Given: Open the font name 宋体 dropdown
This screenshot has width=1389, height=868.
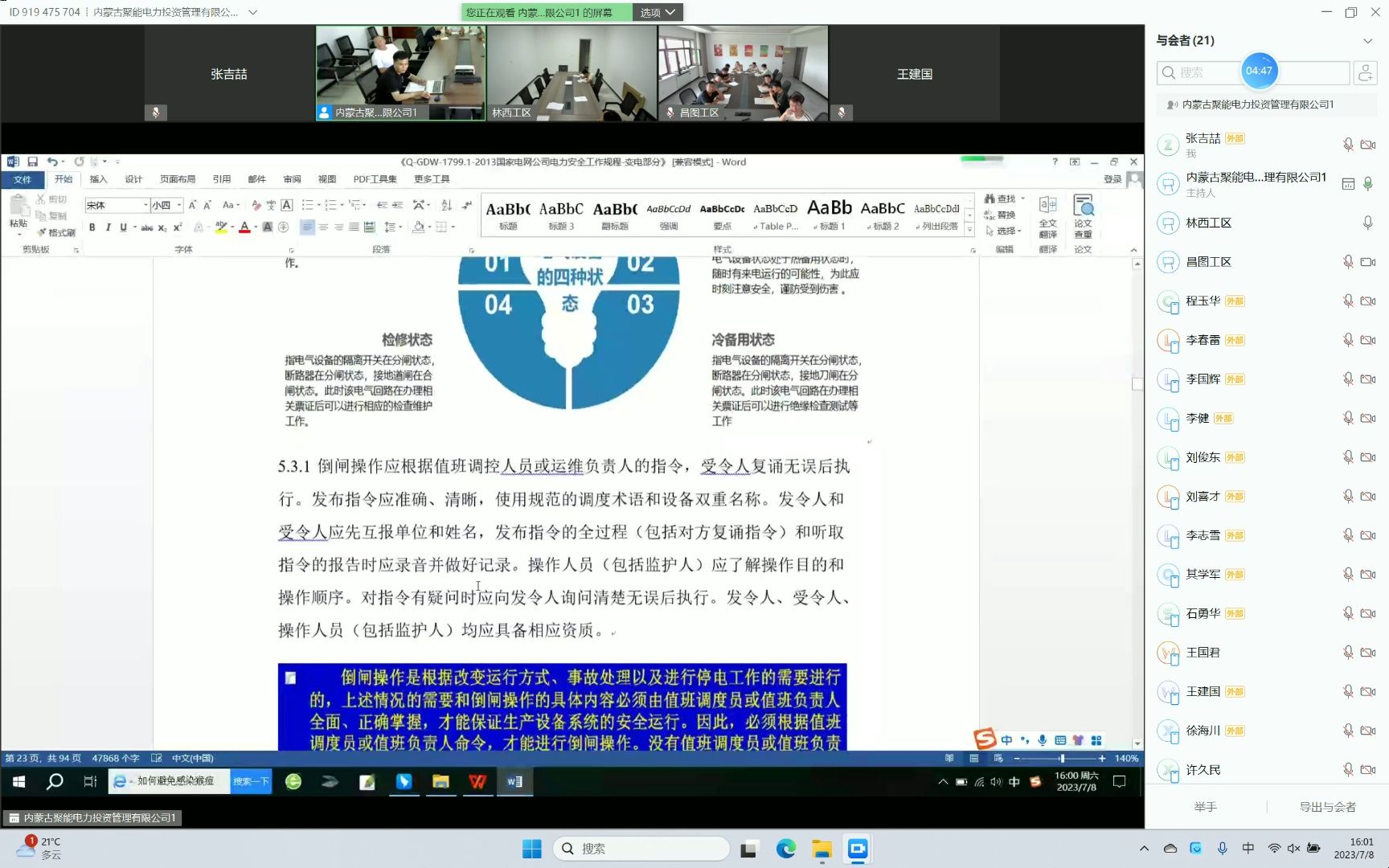Looking at the screenshot, I should [145, 206].
